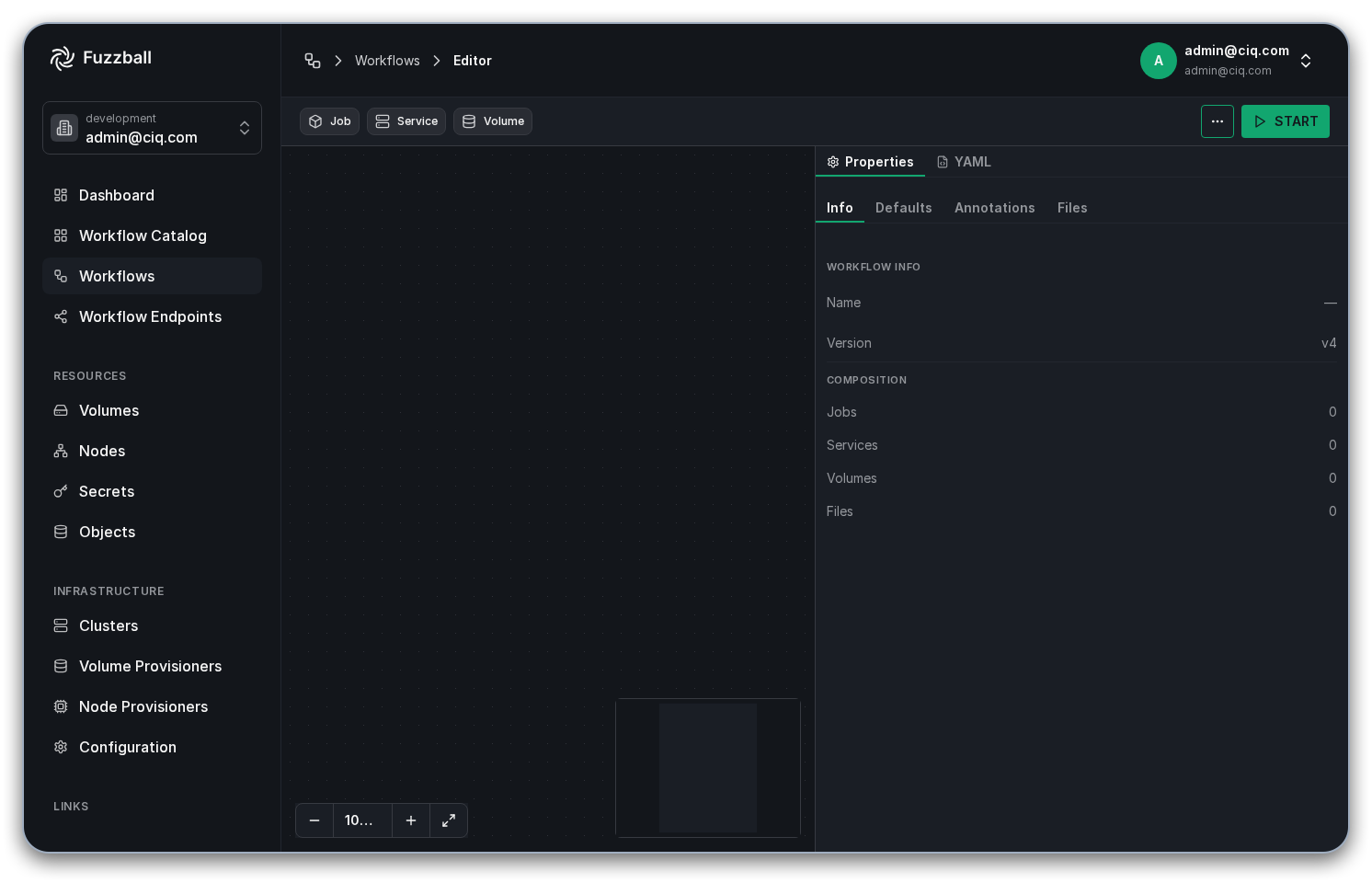The image size is (1372, 883).
Task: Open the admin@ciq.com account menu
Action: coord(1227,61)
